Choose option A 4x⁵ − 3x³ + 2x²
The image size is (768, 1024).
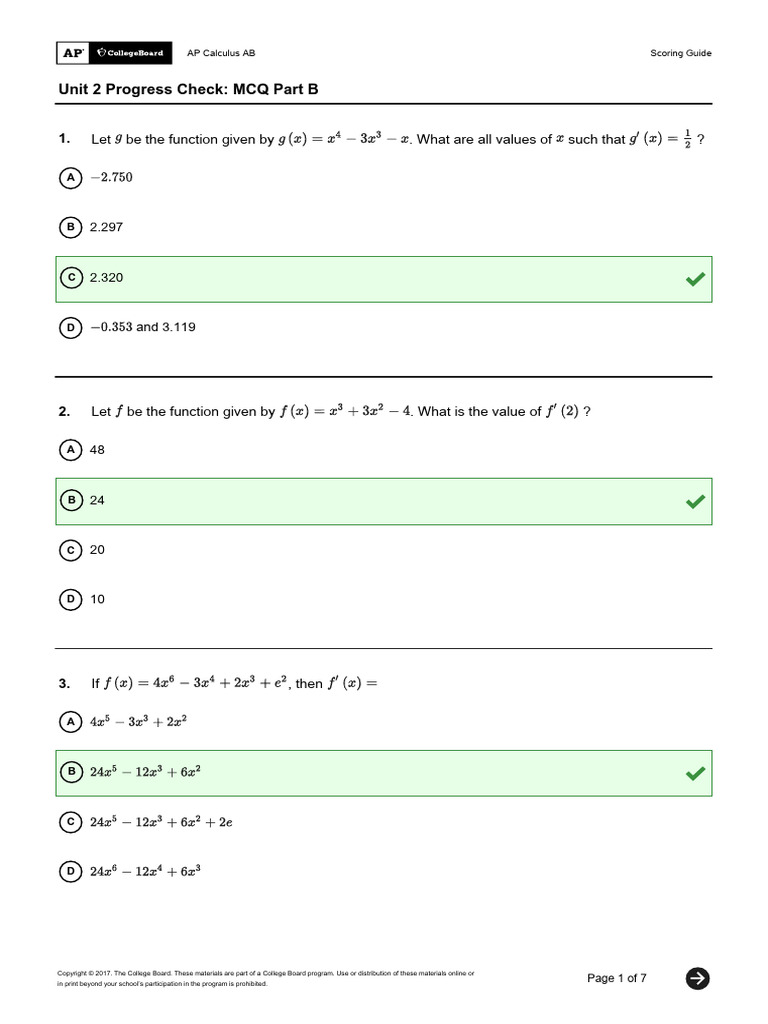point(71,722)
